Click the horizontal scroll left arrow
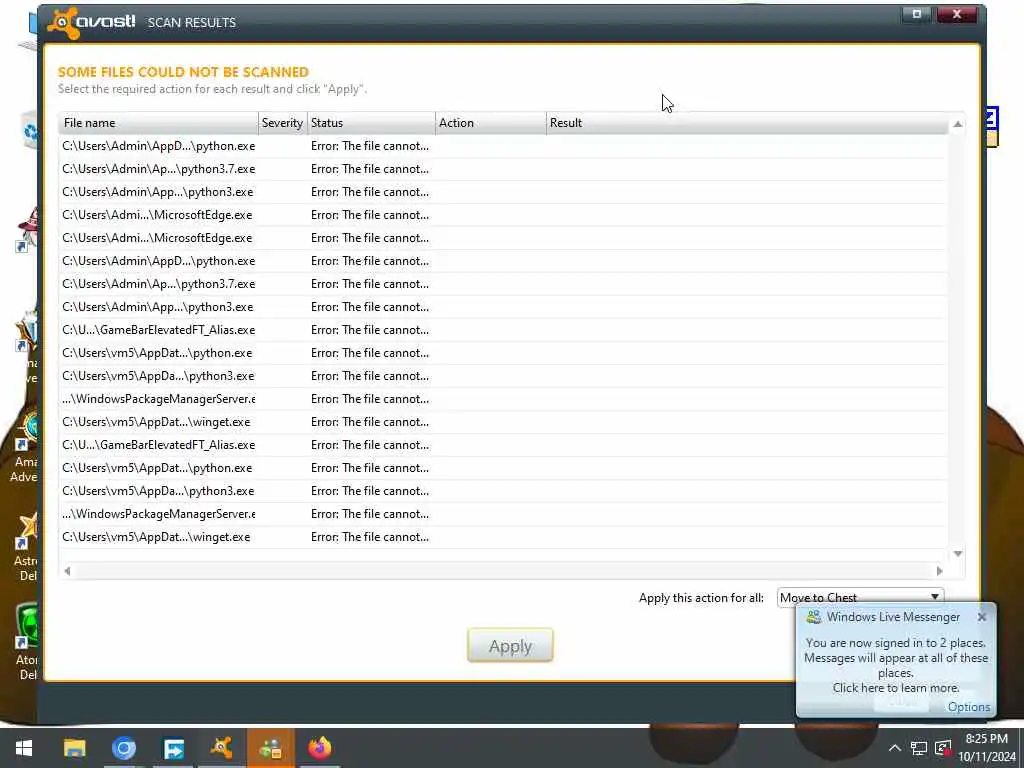This screenshot has width=1024, height=768. [67, 571]
